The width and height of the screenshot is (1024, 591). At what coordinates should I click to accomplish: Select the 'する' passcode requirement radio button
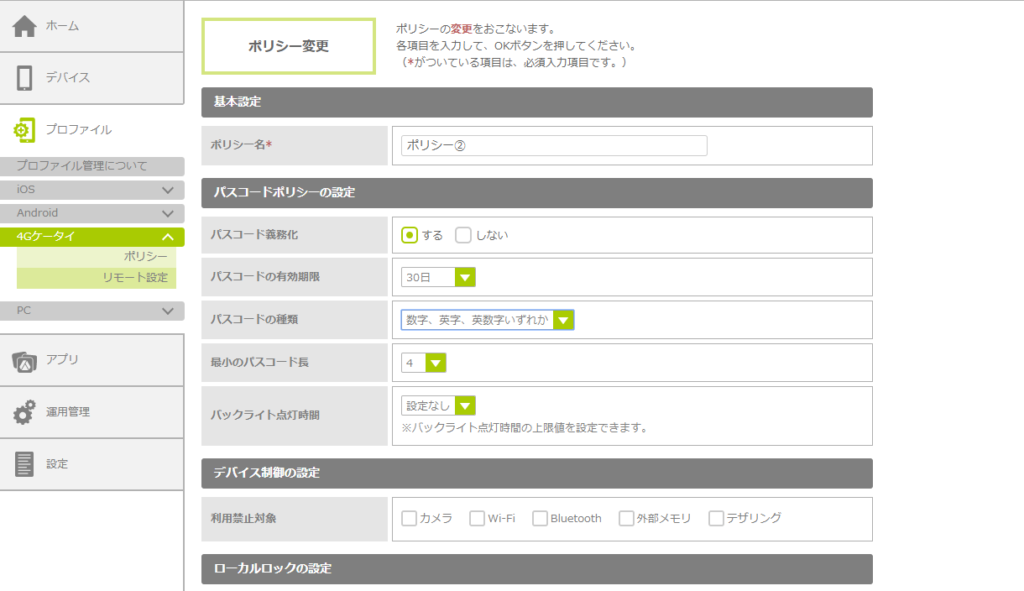pos(409,235)
